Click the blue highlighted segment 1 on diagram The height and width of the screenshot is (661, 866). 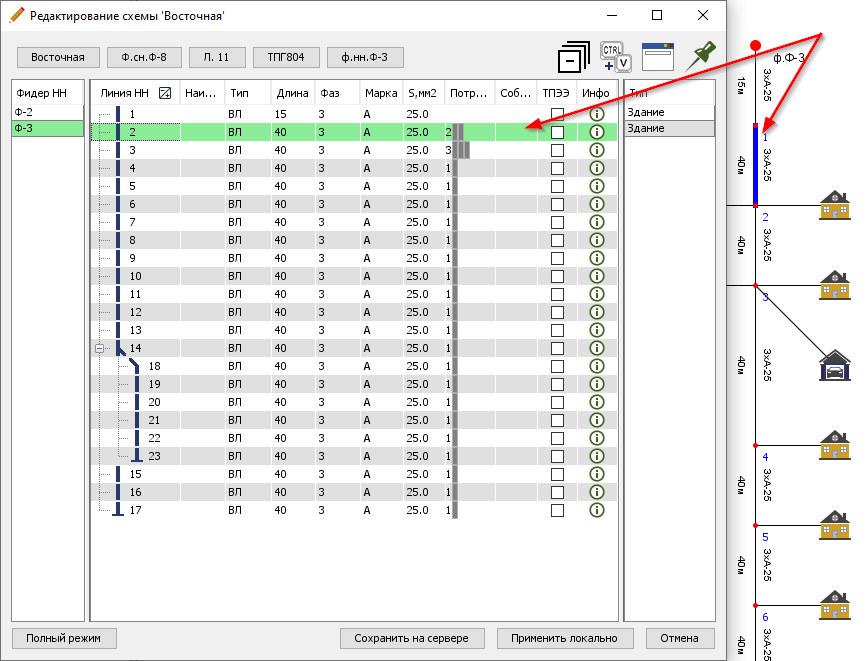click(x=756, y=166)
